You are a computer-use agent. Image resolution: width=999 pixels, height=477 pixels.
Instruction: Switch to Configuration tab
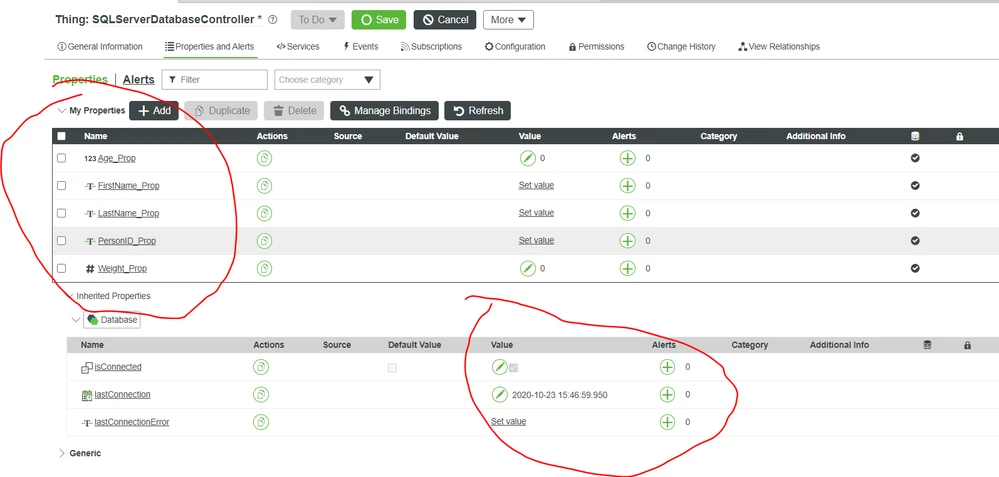point(515,46)
